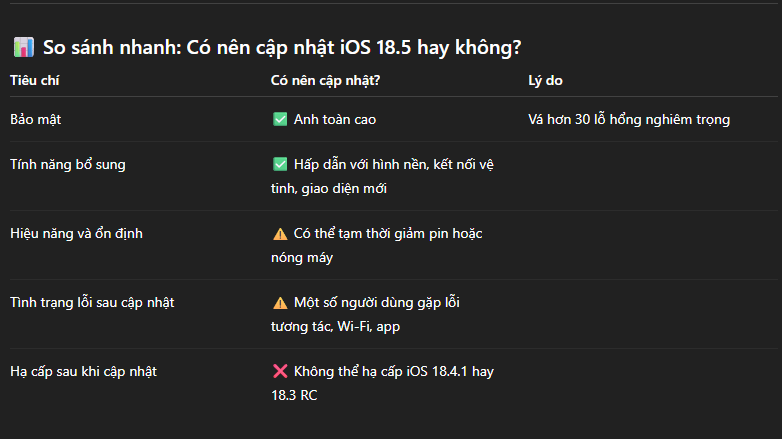Click the 'An toàn cao' text
Image resolution: width=782 pixels, height=439 pixels.
tap(335, 120)
